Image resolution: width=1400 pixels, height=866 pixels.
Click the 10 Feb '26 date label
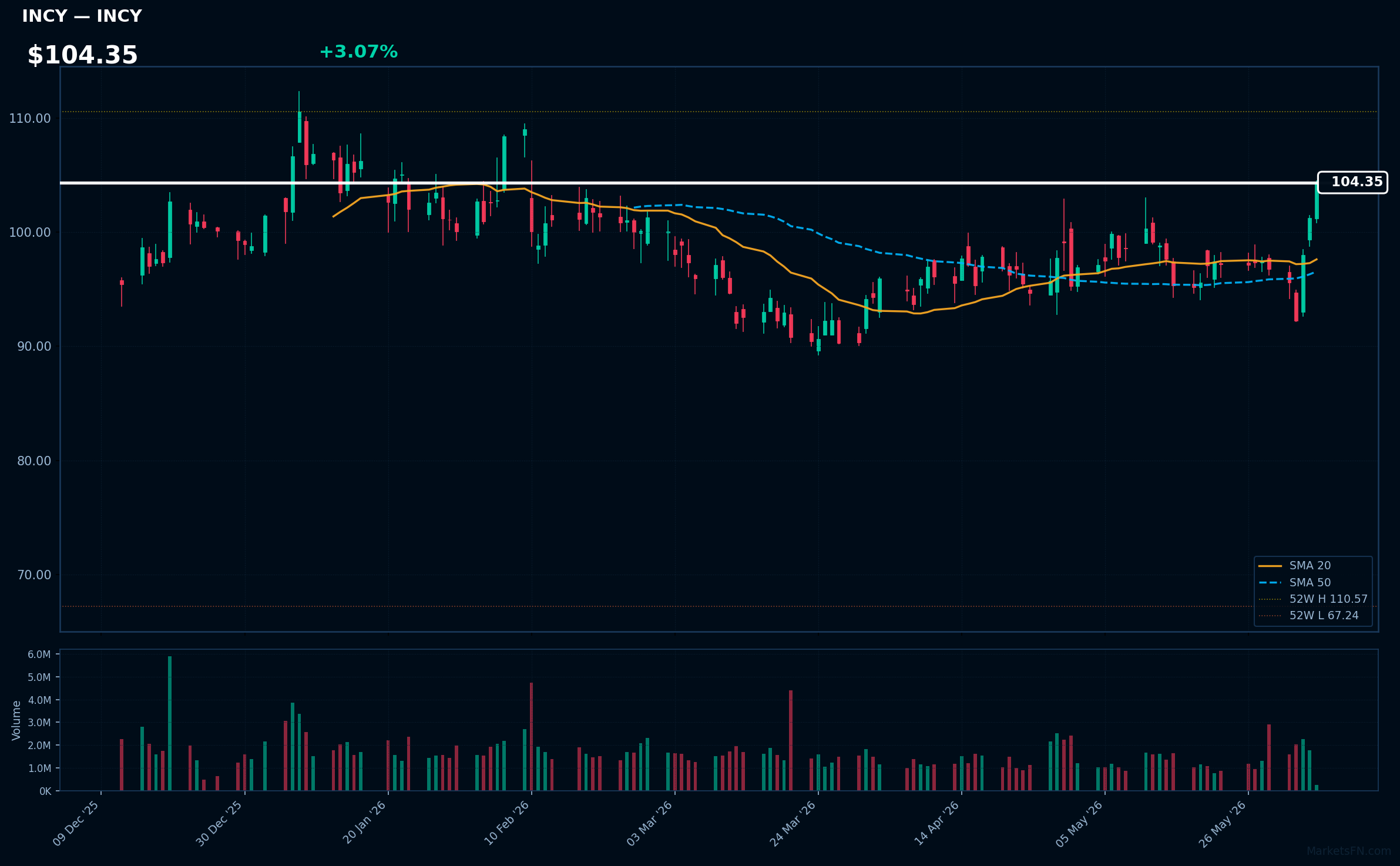506,824
